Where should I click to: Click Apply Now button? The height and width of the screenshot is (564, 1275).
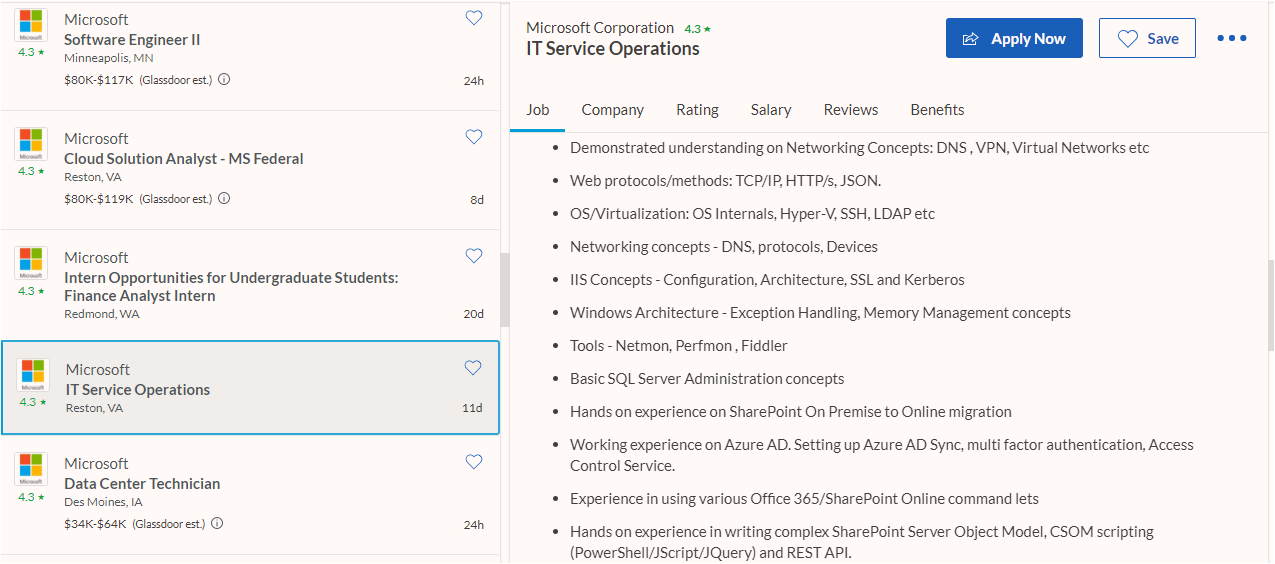click(1014, 39)
